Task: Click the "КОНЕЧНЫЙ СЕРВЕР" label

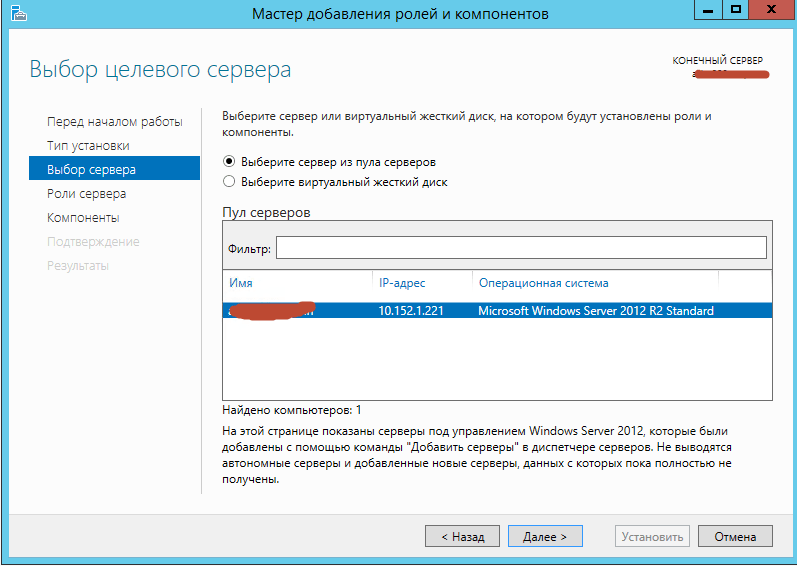Action: 717,60
